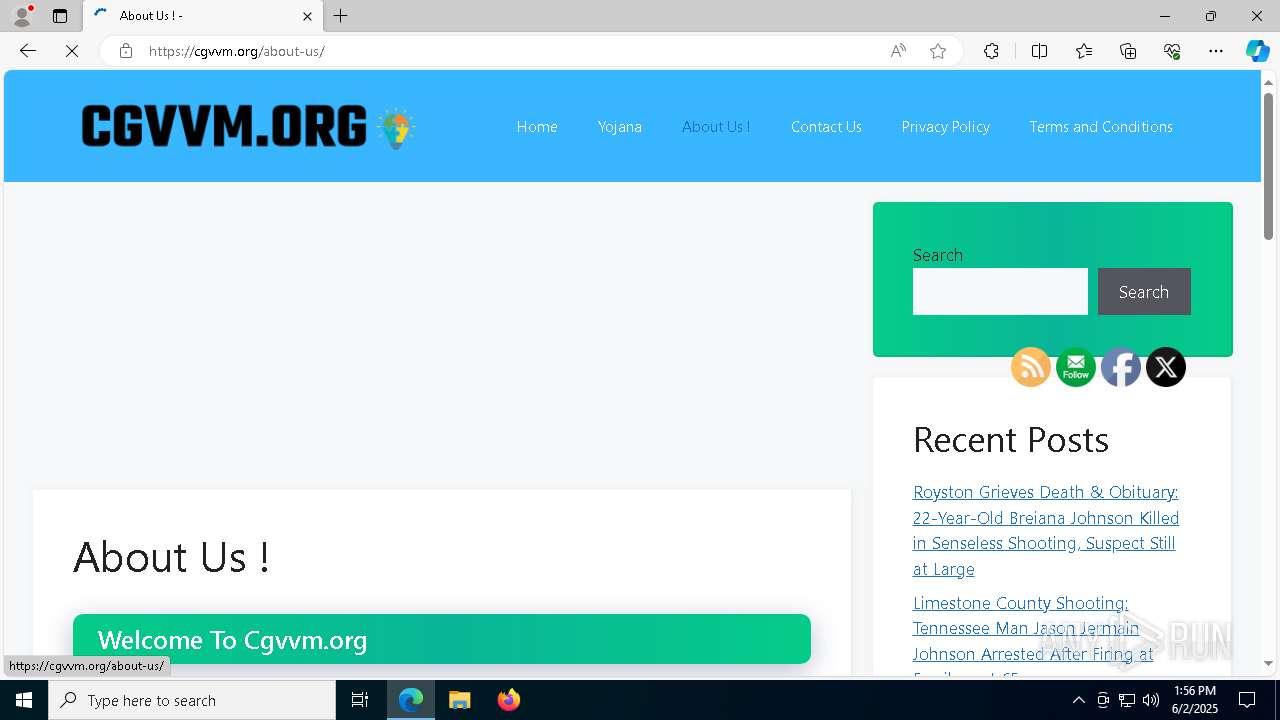Viewport: 1280px width, 720px height.
Task: Open Privacy Policy page
Action: pyautogui.click(x=946, y=127)
